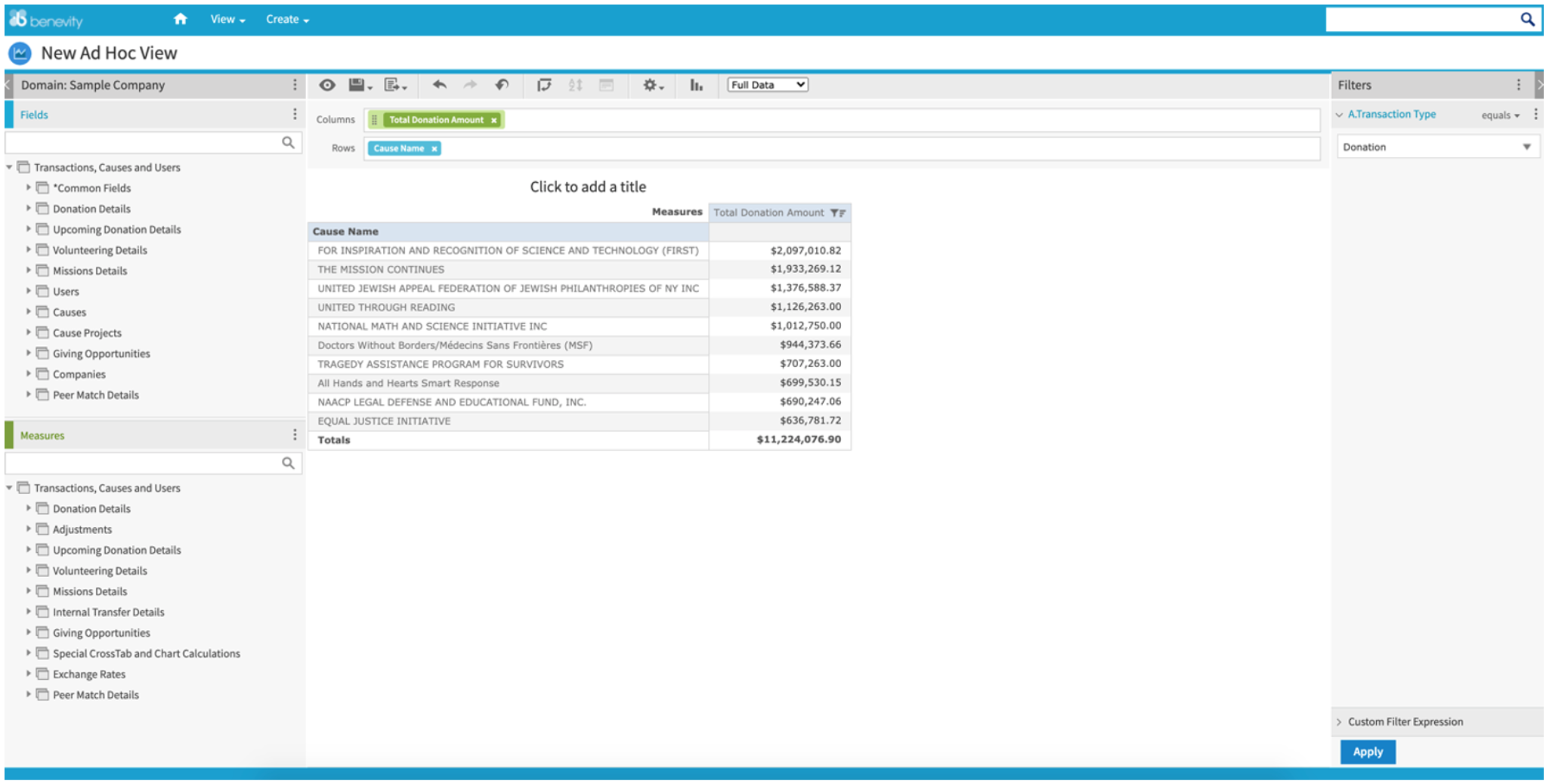Screen dimensions: 1549x784
Task: Click the Totals $11,224,076.90 value
Action: [x=799, y=440]
